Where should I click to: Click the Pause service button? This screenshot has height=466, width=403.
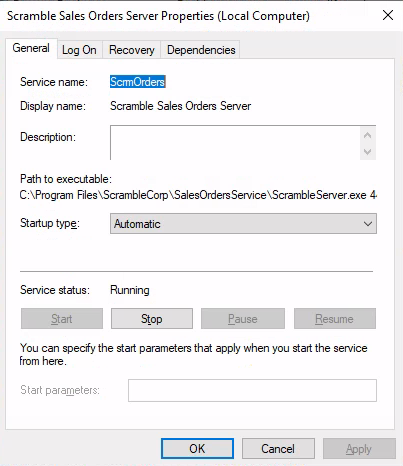[x=243, y=319]
